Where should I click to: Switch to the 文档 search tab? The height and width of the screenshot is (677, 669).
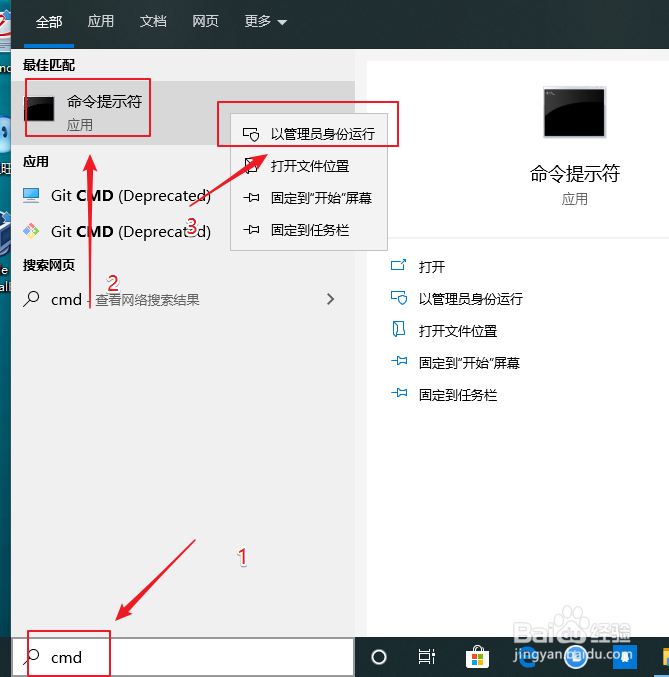(x=153, y=21)
